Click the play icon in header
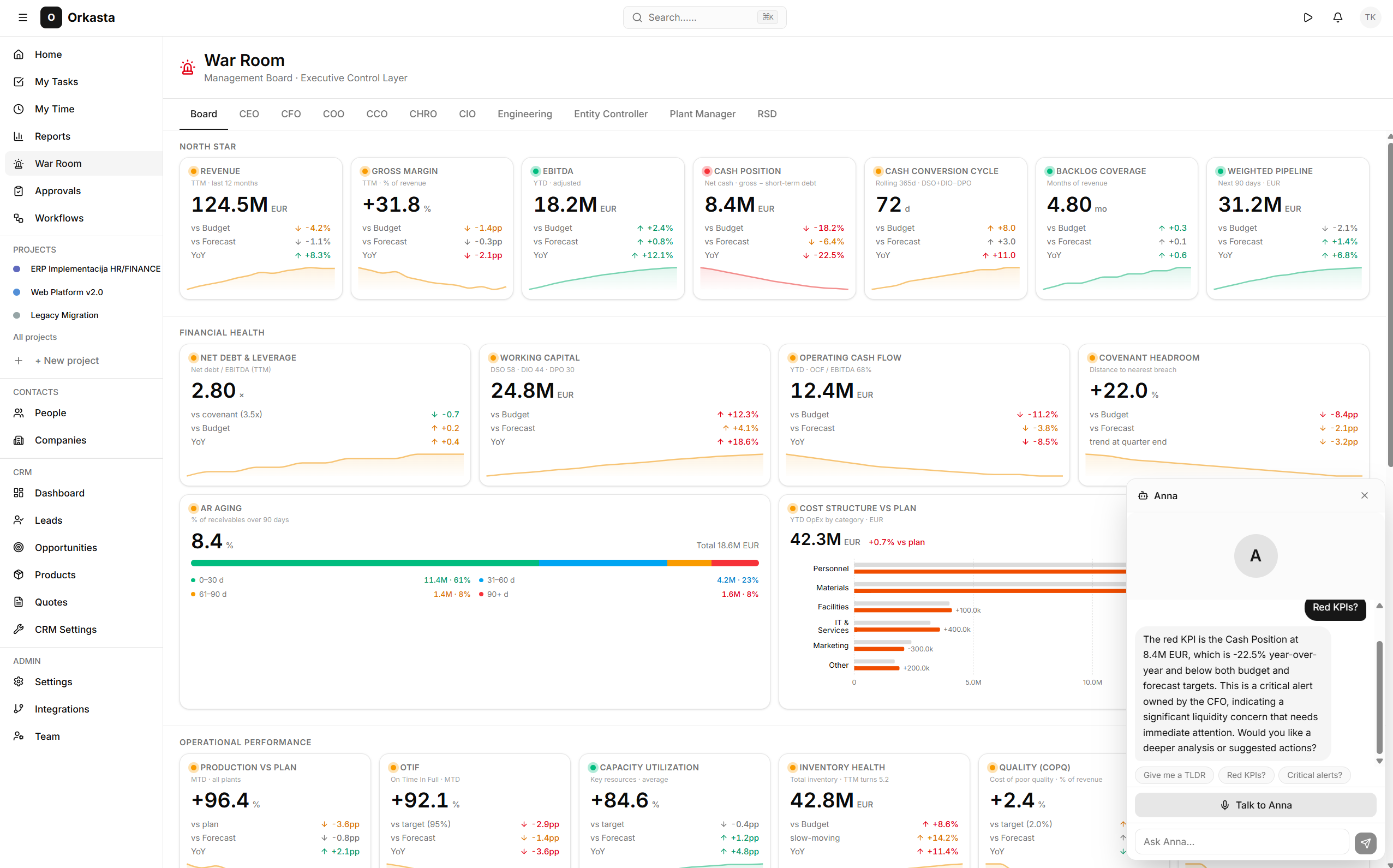1393x868 pixels. click(x=1308, y=17)
